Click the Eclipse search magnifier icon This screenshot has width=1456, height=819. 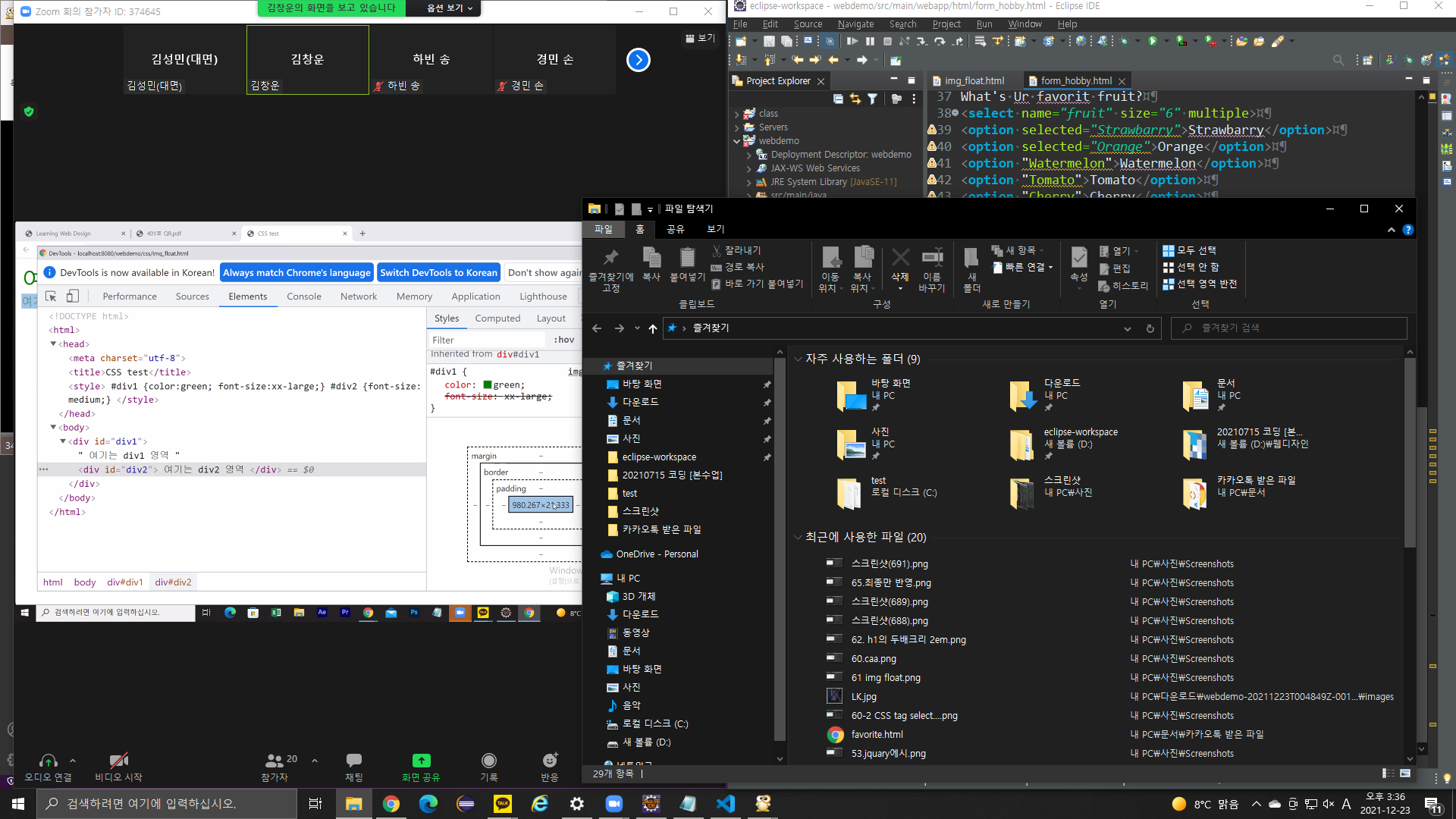[1338, 60]
